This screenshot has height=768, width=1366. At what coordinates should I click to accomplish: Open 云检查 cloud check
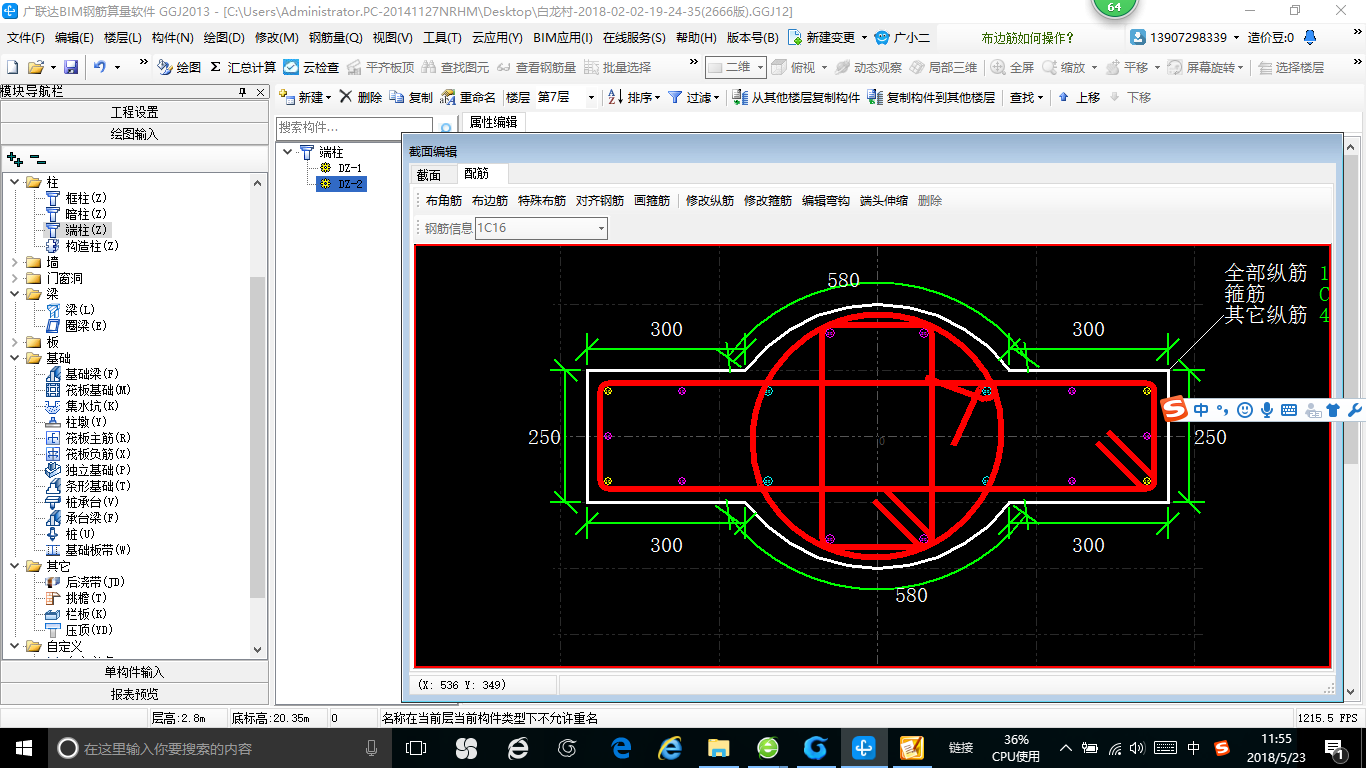[311, 67]
